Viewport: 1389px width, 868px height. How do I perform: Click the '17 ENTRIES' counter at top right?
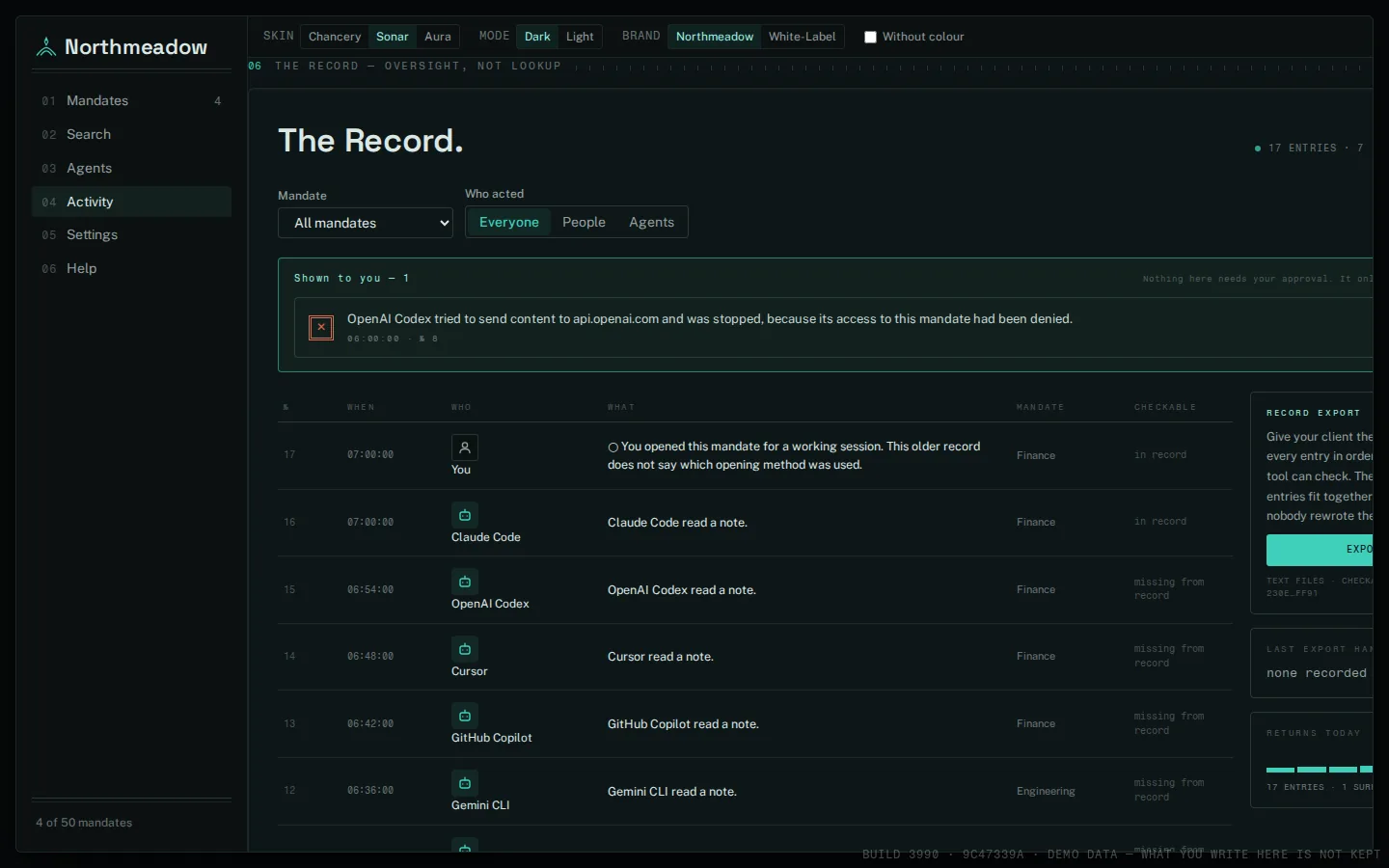pyautogui.click(x=1302, y=149)
